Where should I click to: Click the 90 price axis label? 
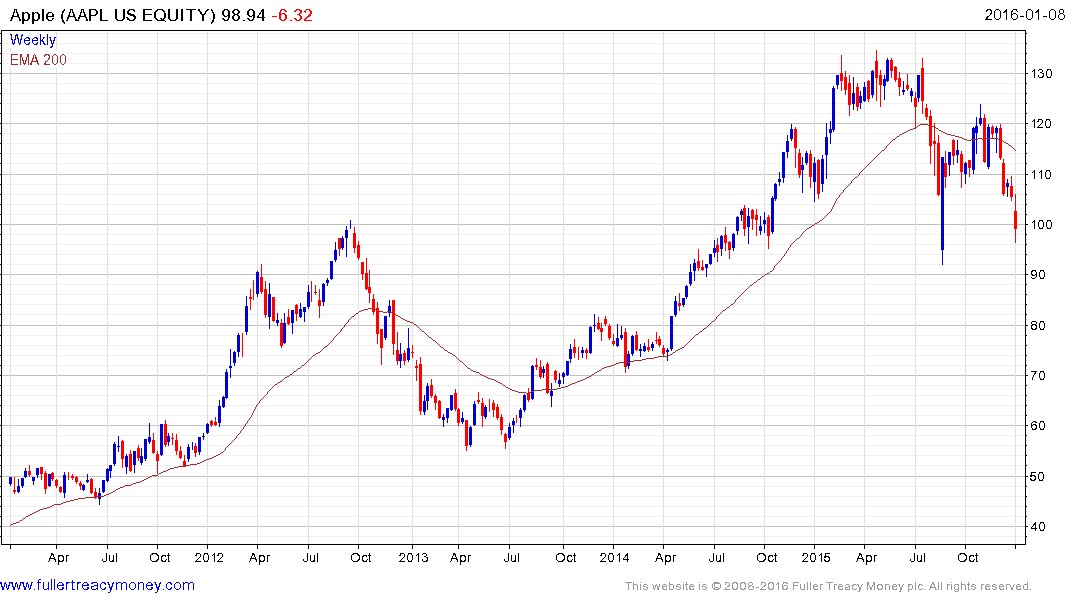tap(1042, 275)
